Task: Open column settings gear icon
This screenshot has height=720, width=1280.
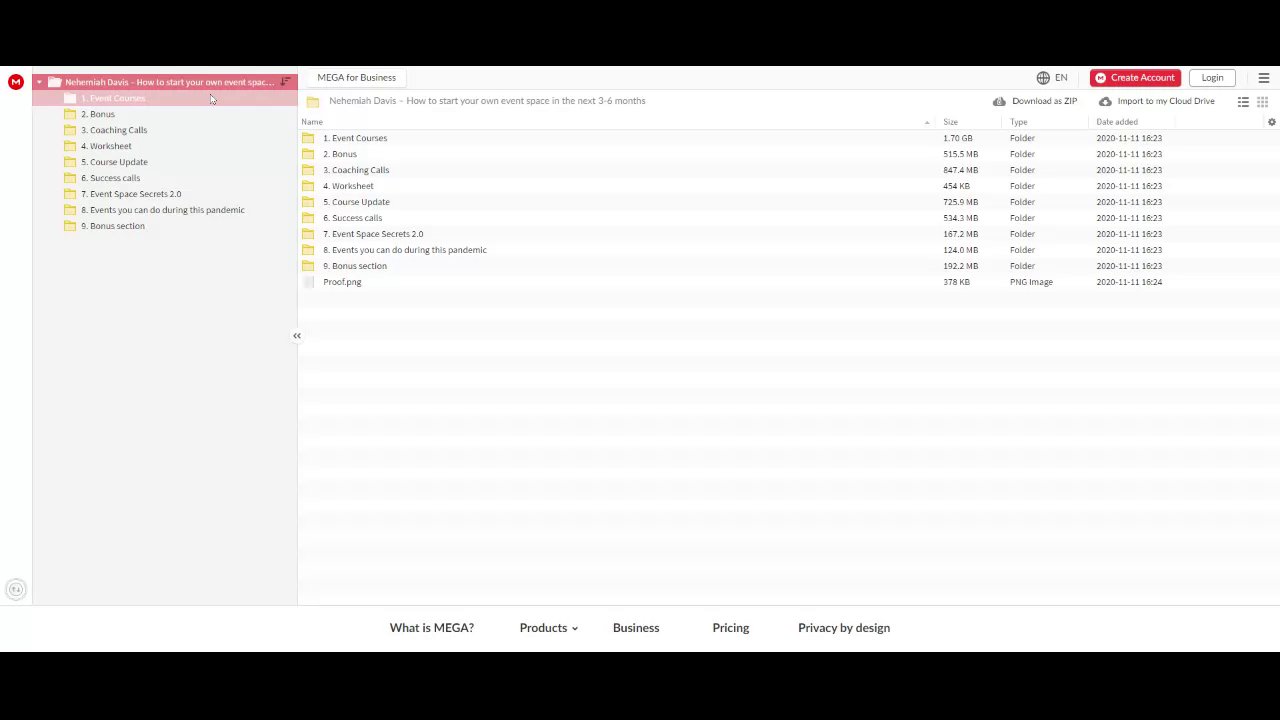Action: click(1272, 122)
